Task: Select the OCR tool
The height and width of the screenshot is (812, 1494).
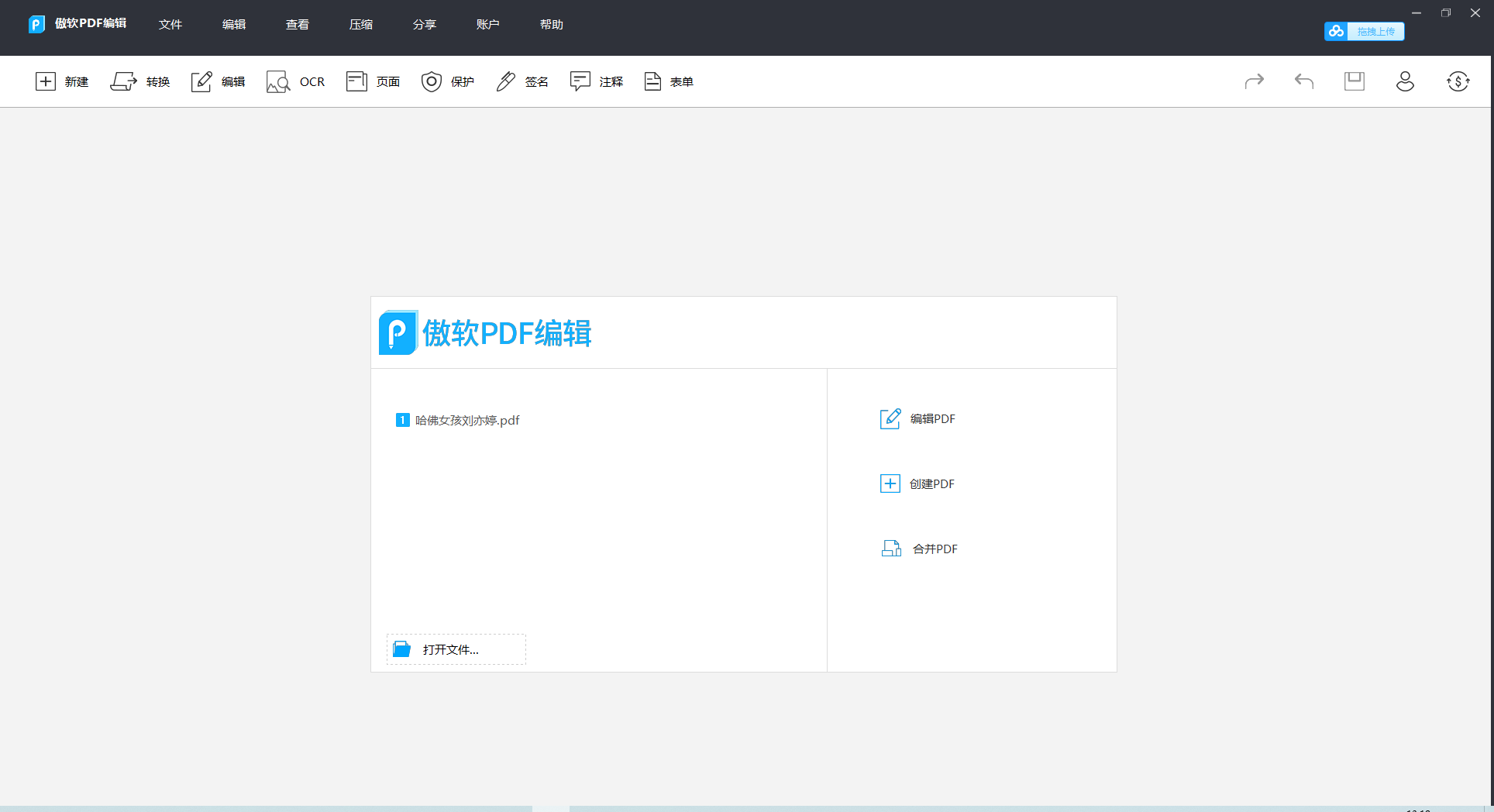Action: click(295, 81)
